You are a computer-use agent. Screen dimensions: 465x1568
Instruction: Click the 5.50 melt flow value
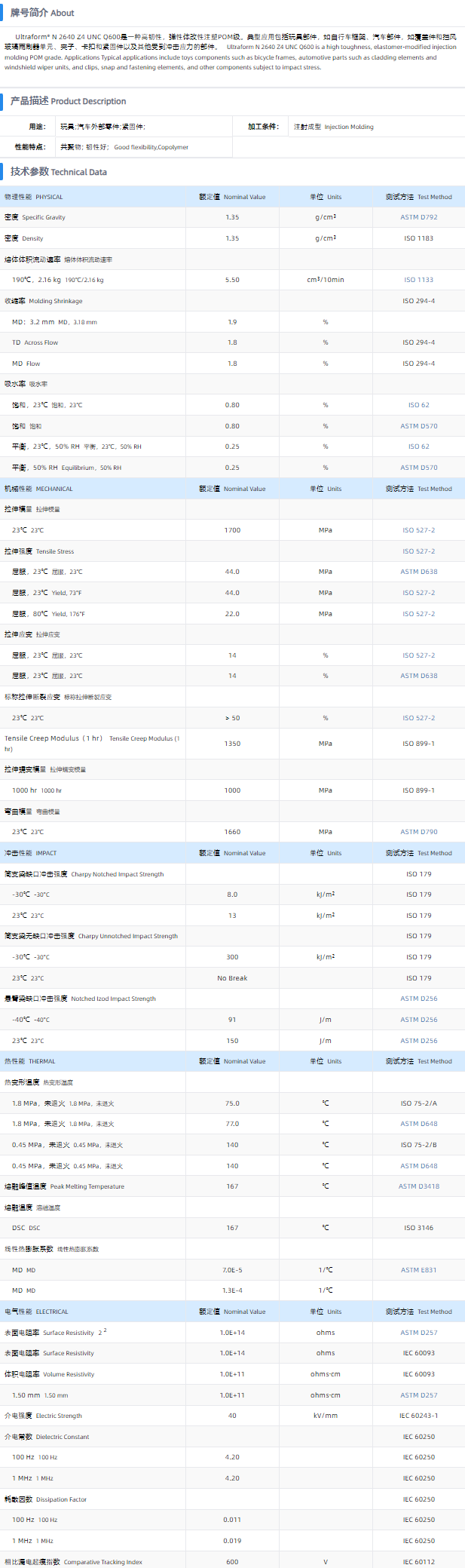click(x=232, y=280)
